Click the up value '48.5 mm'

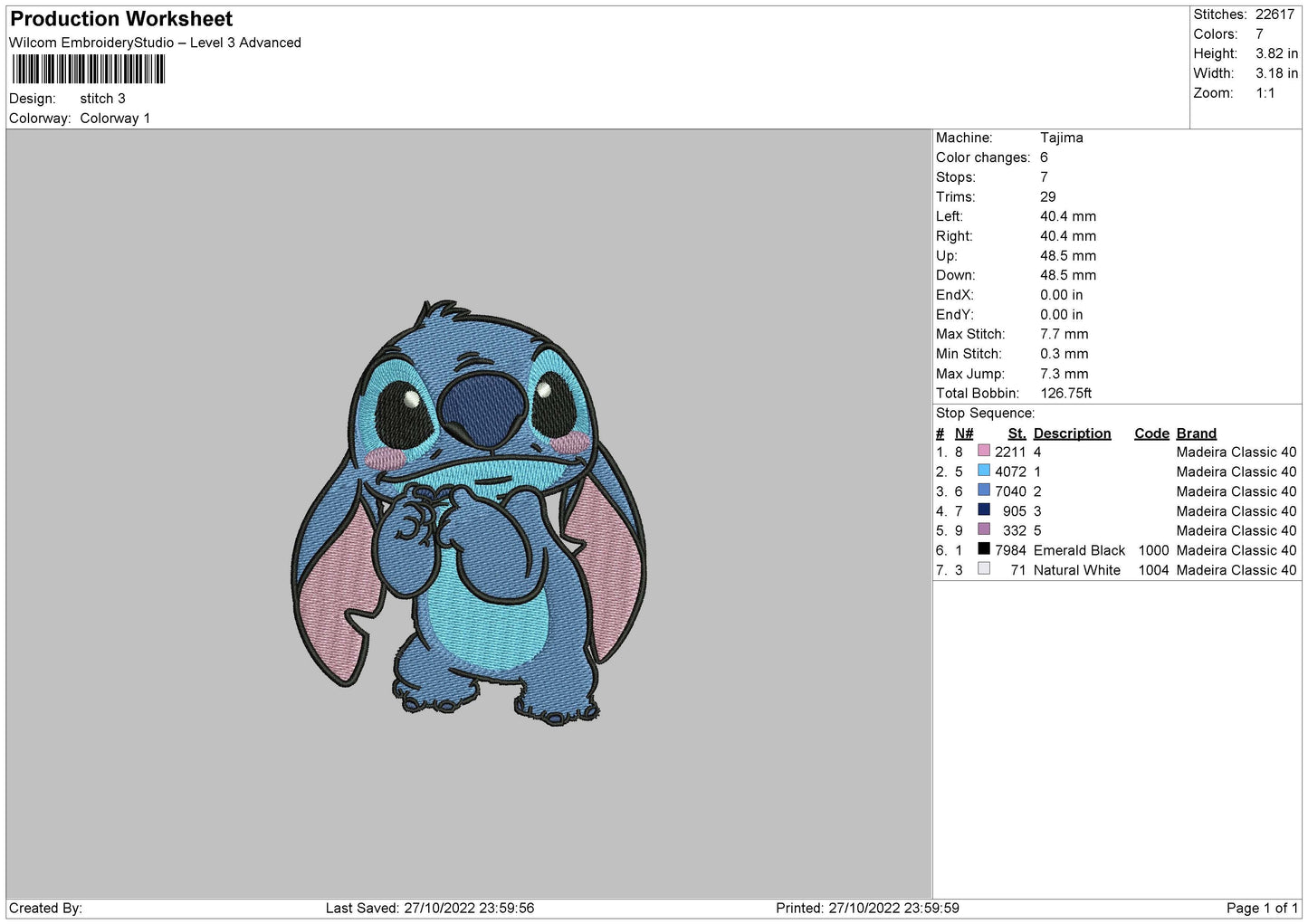click(x=1068, y=255)
